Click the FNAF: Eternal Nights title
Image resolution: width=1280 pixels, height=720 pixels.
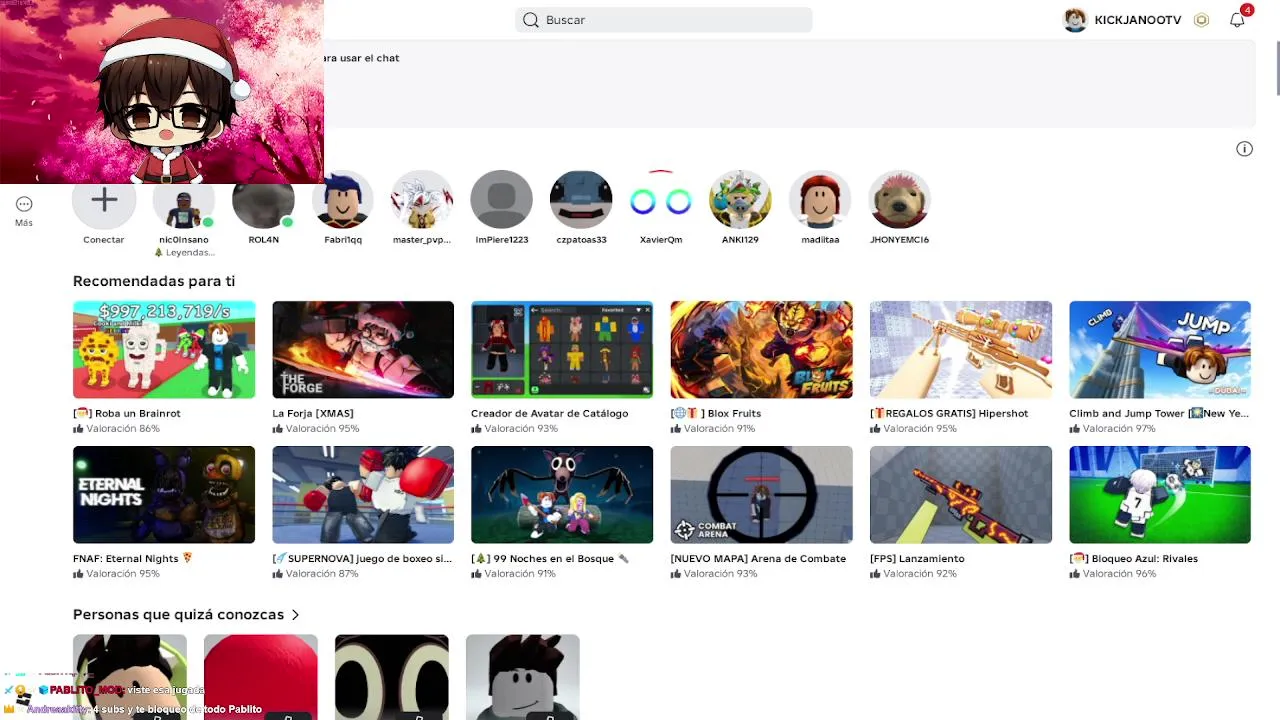pyautogui.click(x=133, y=558)
